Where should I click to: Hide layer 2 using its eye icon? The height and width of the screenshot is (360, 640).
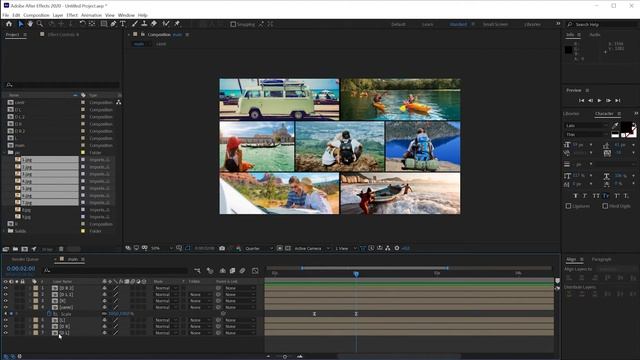(6, 294)
